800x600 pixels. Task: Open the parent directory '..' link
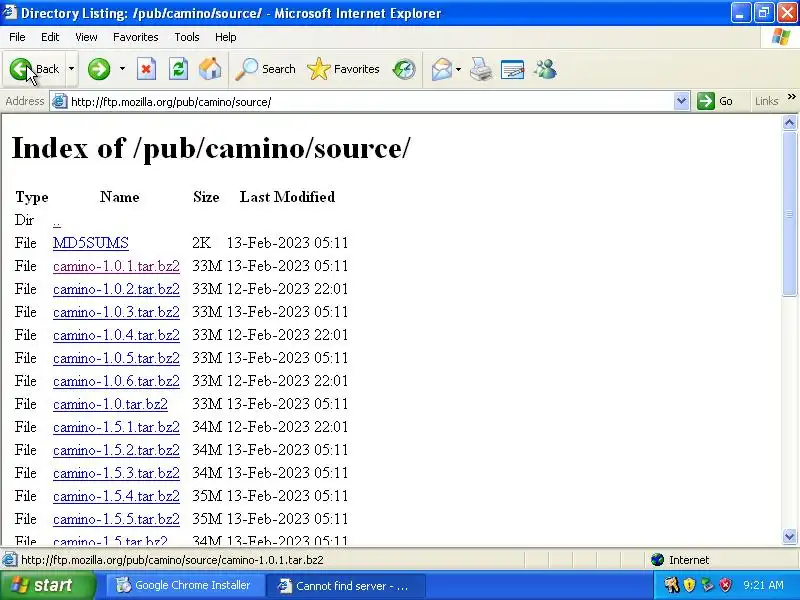coord(57,221)
